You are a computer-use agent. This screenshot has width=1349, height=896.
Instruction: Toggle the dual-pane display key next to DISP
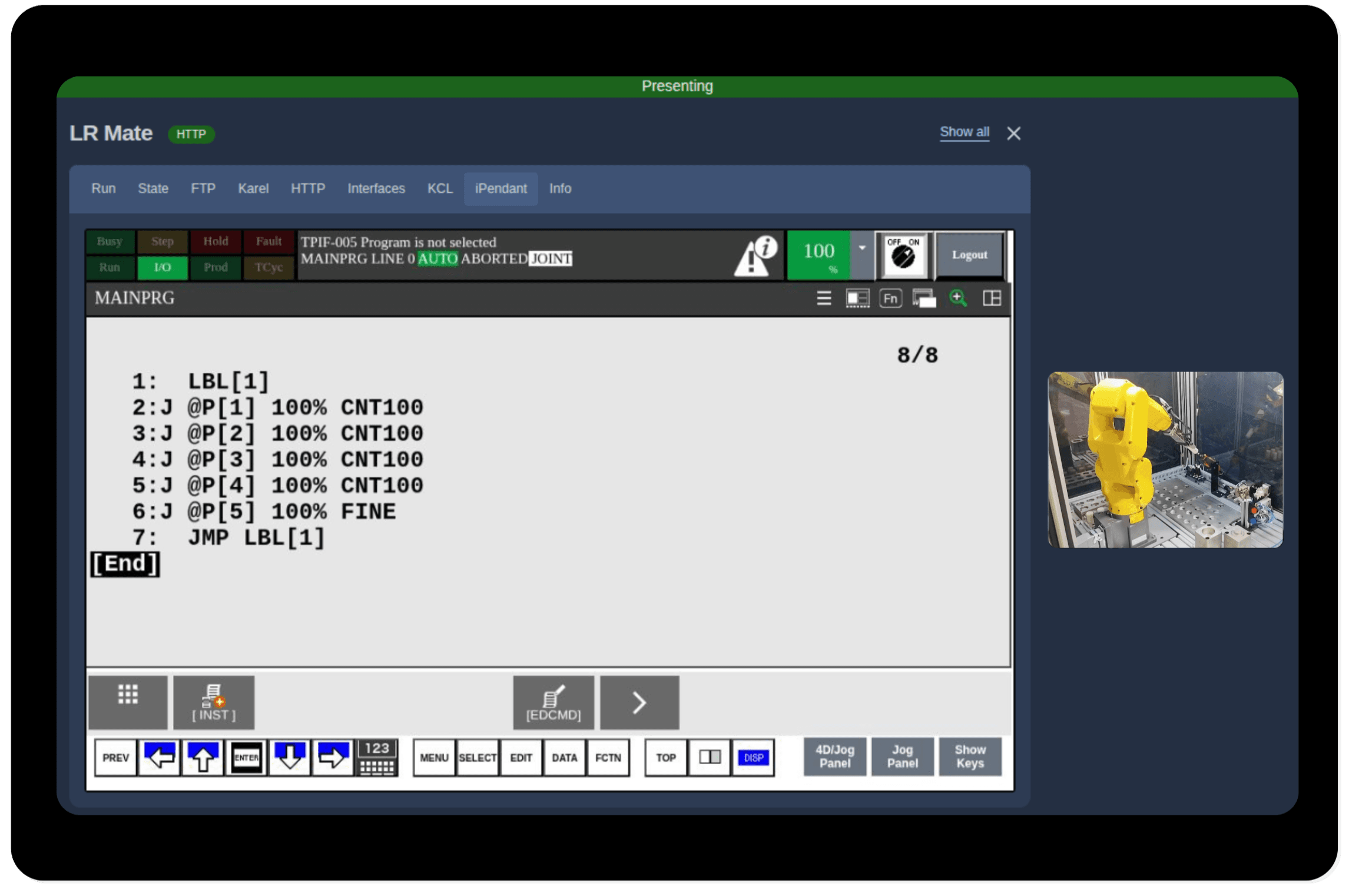pyautogui.click(x=709, y=758)
